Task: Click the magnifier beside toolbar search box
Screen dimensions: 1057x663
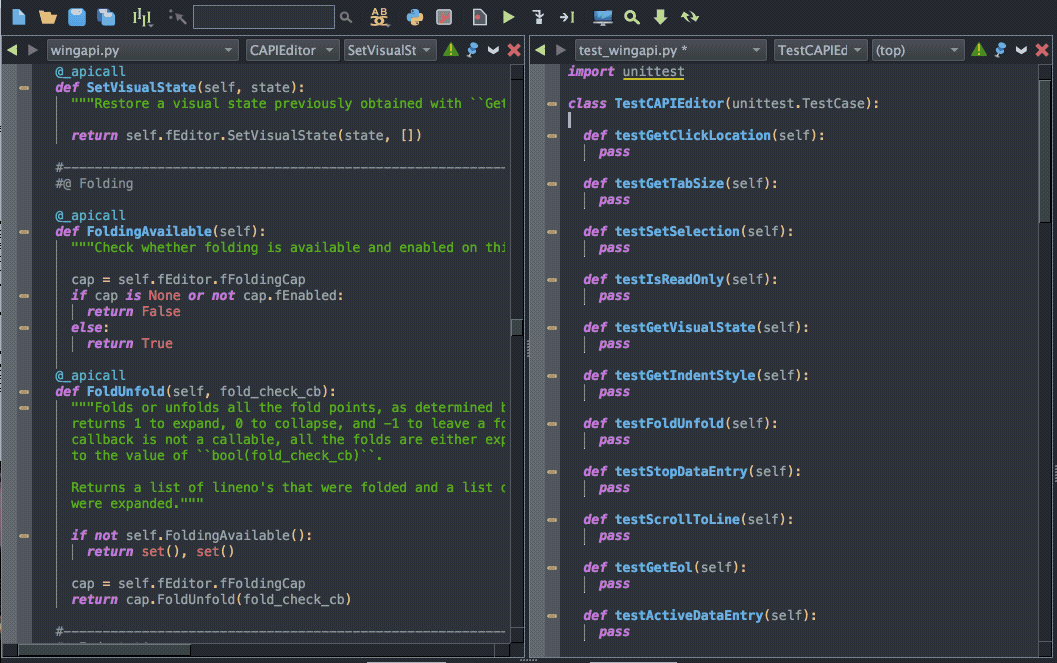Action: [x=346, y=17]
